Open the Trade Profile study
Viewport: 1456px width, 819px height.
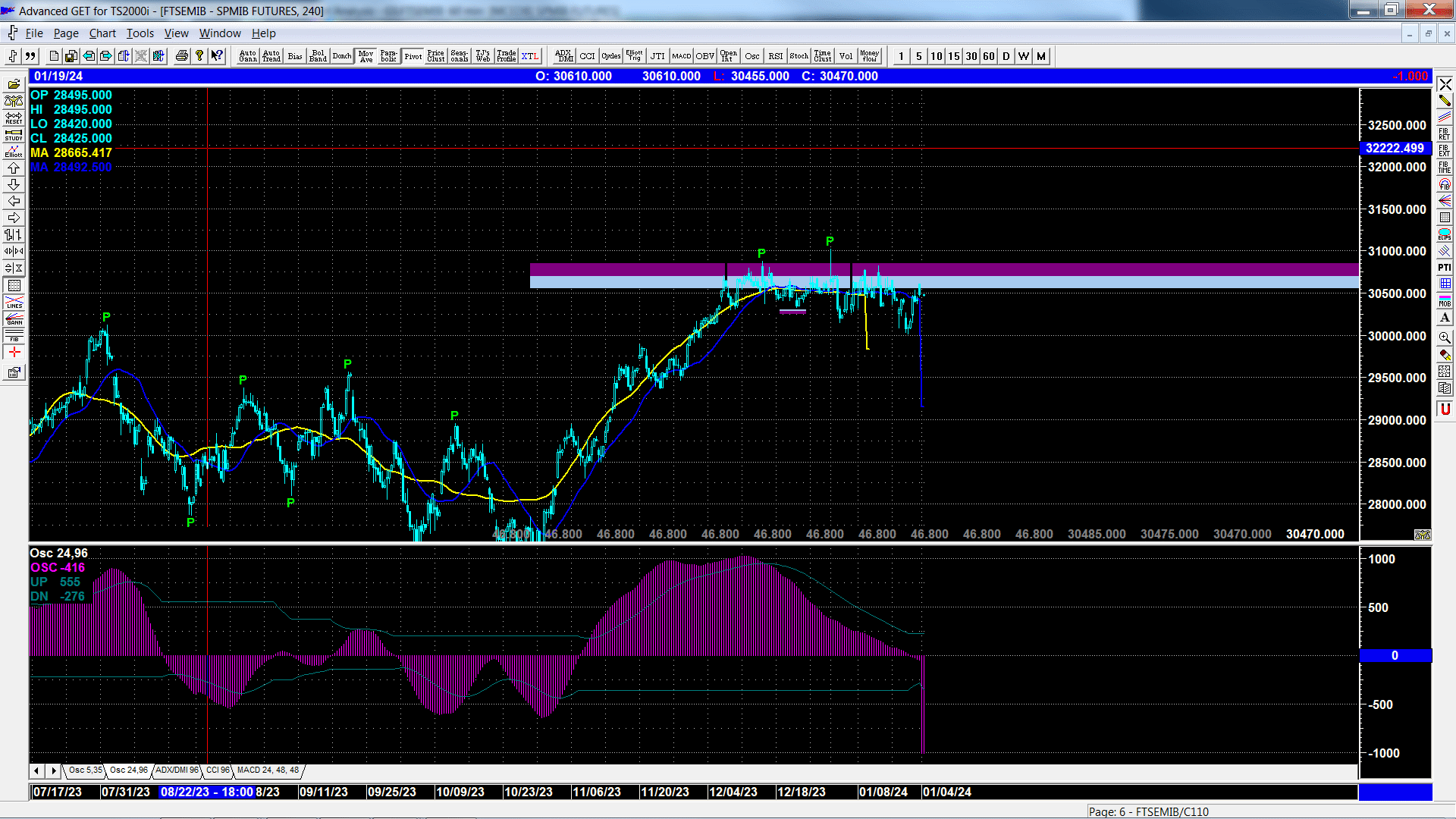click(x=507, y=56)
